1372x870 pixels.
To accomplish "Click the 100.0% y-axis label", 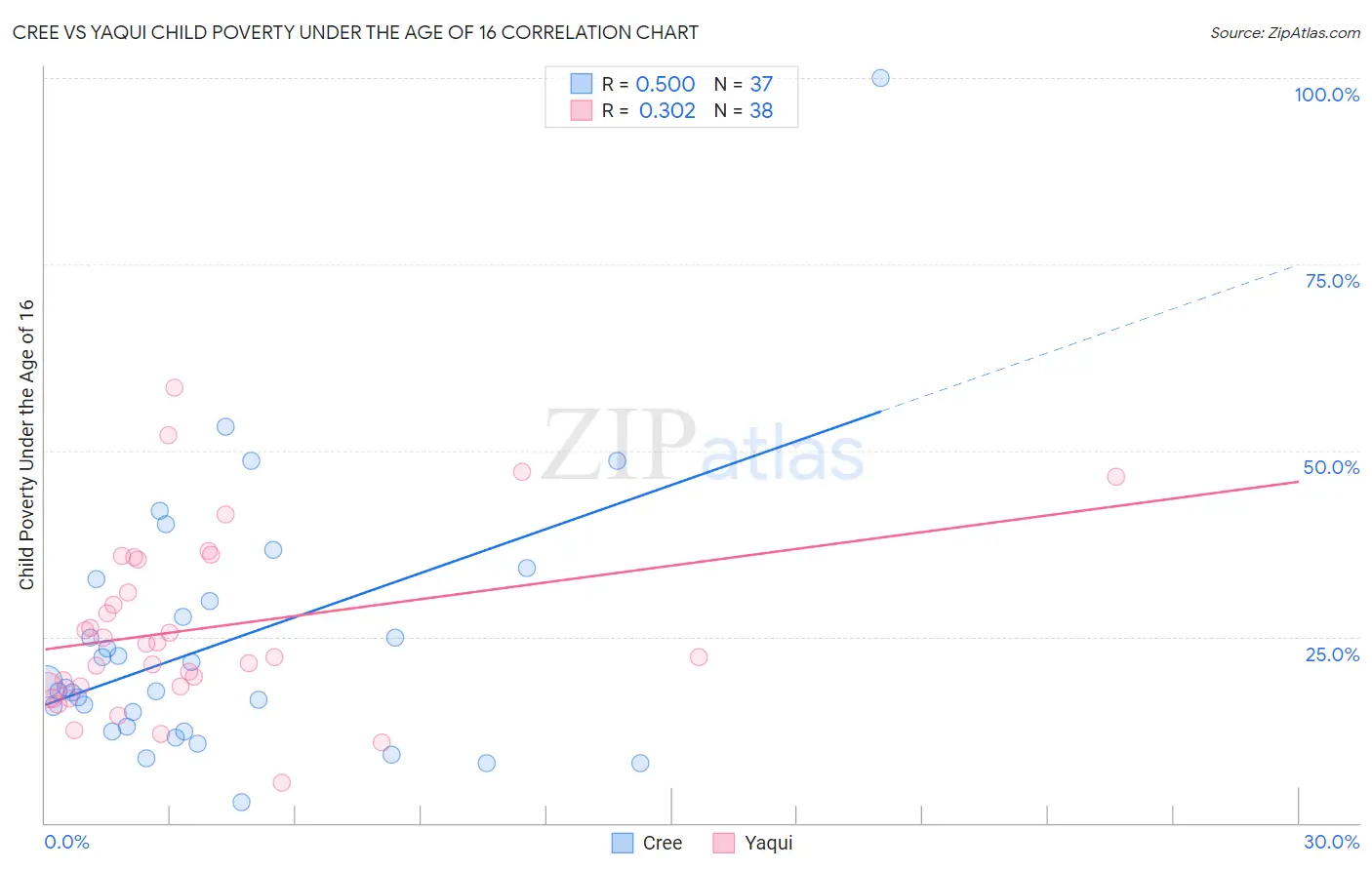I will point(1327,95).
